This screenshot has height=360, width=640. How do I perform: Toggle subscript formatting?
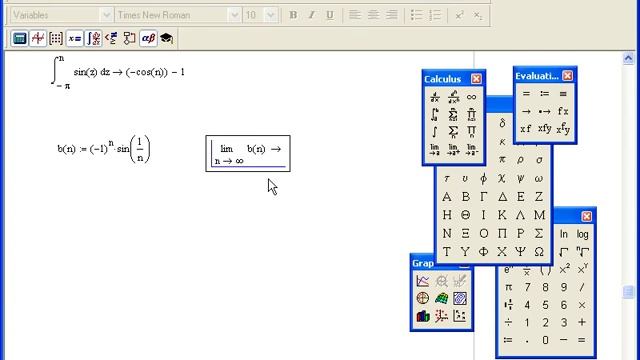(478, 15)
